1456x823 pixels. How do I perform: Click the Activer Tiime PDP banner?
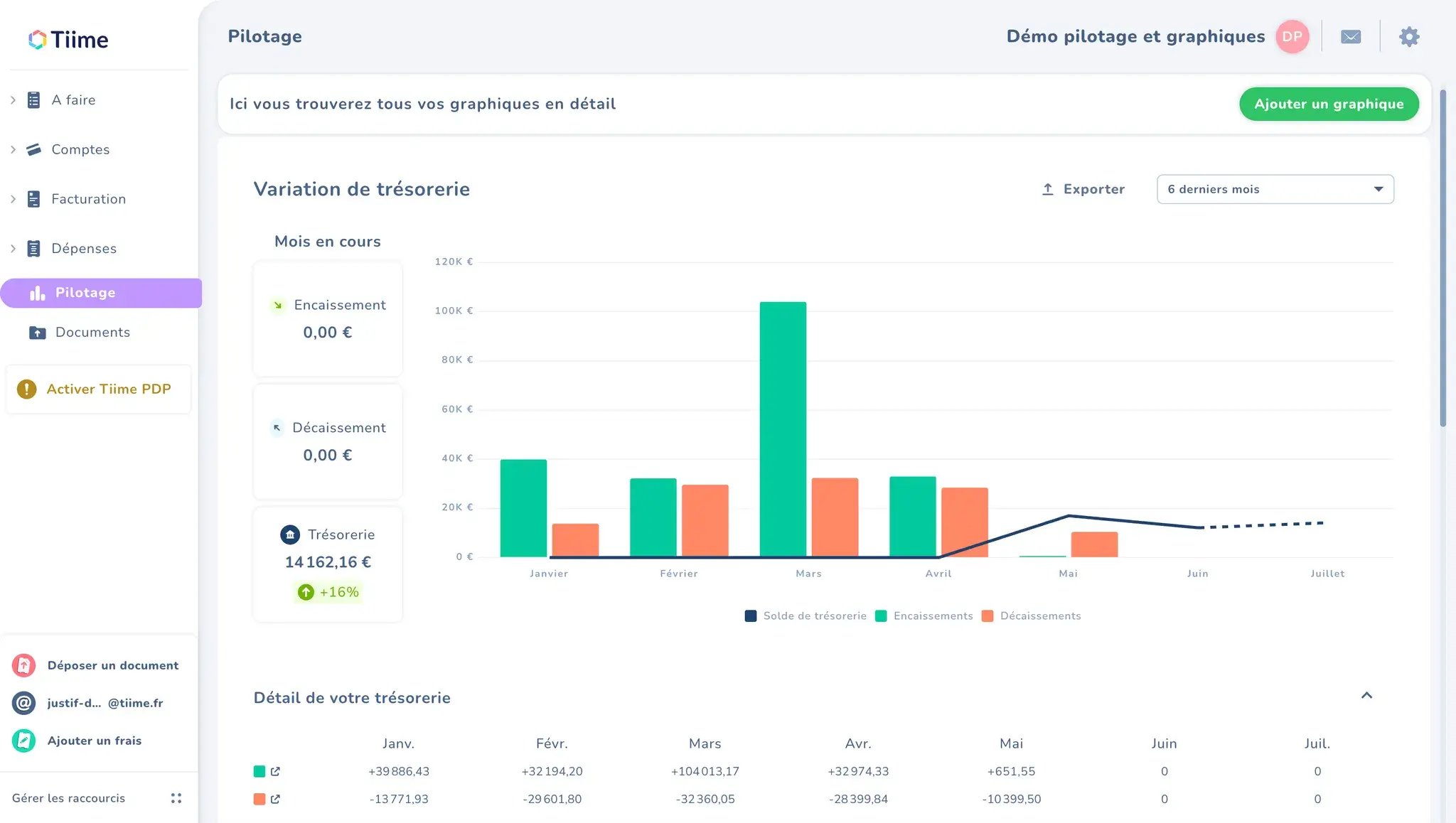98,389
